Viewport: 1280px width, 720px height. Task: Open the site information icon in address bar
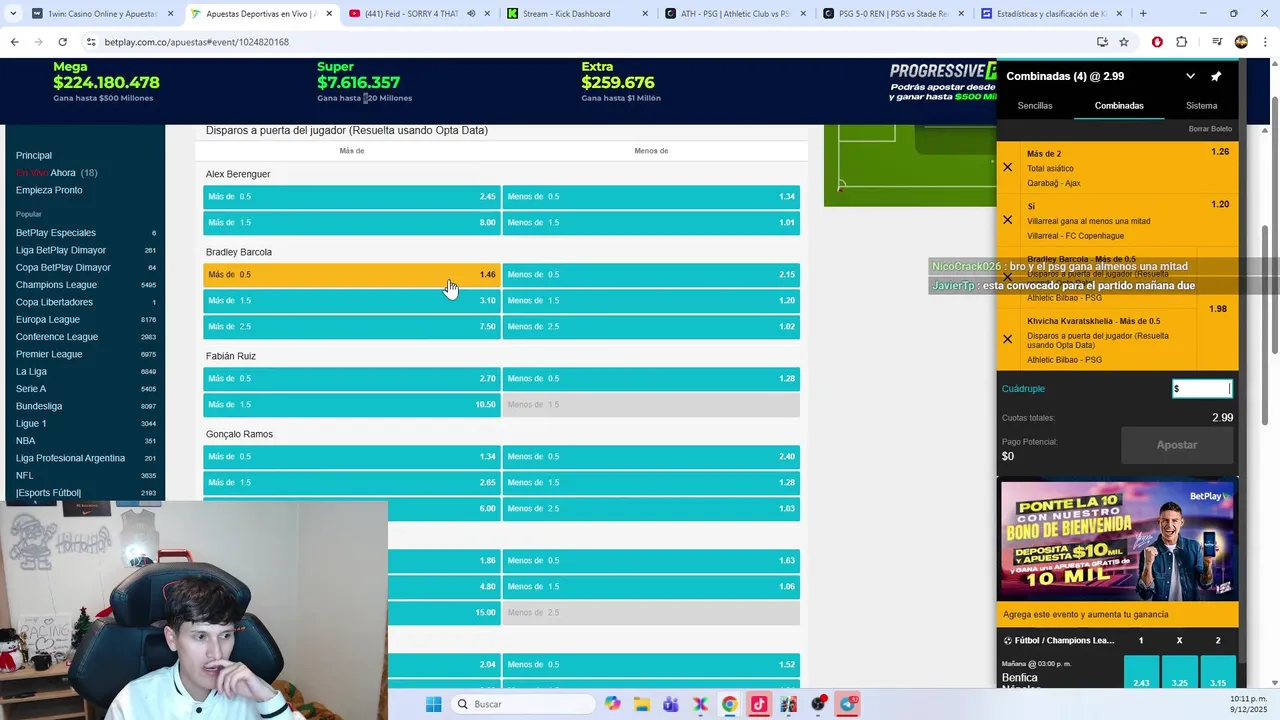[91, 42]
